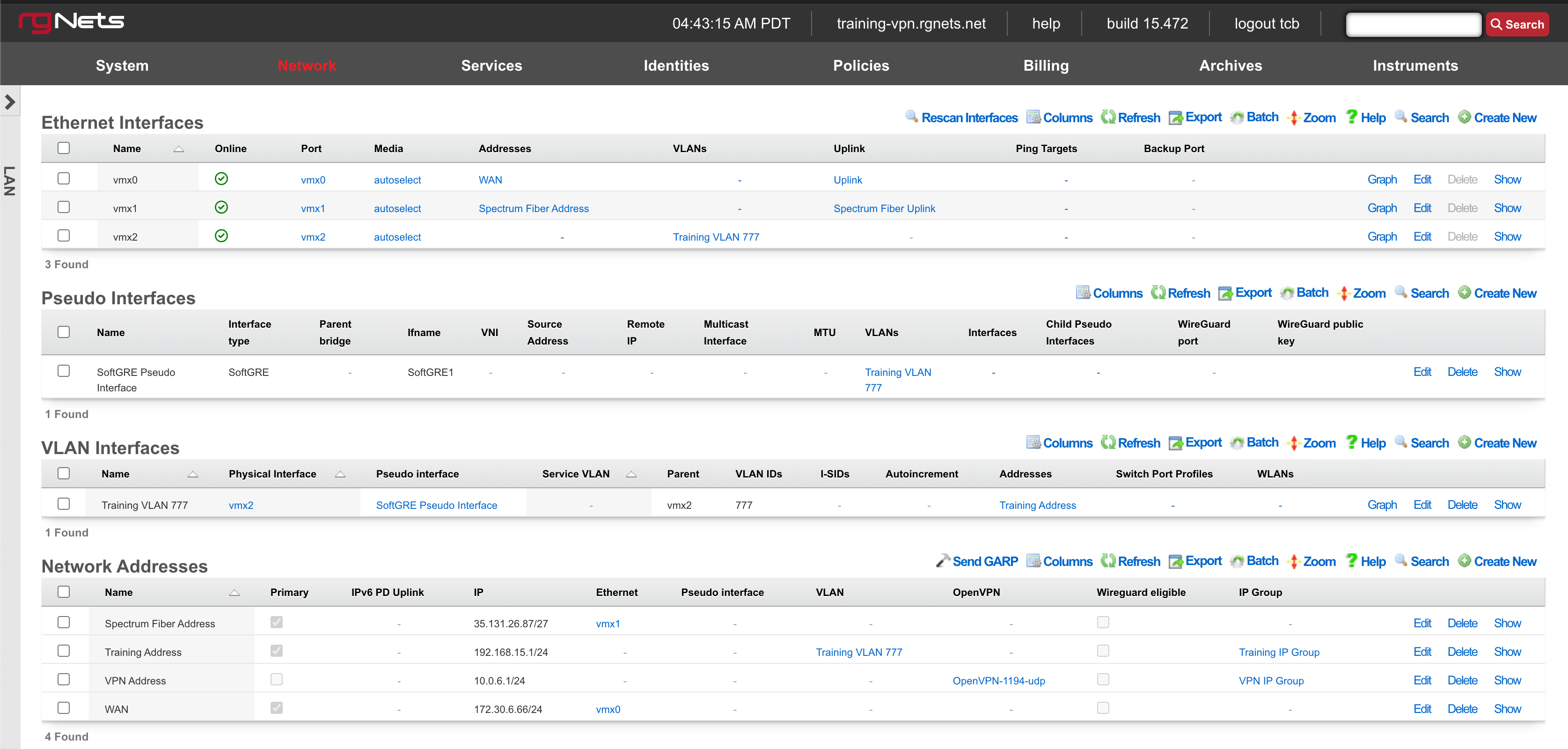Click the help link in header
This screenshot has width=1568, height=749.
[x=1046, y=24]
